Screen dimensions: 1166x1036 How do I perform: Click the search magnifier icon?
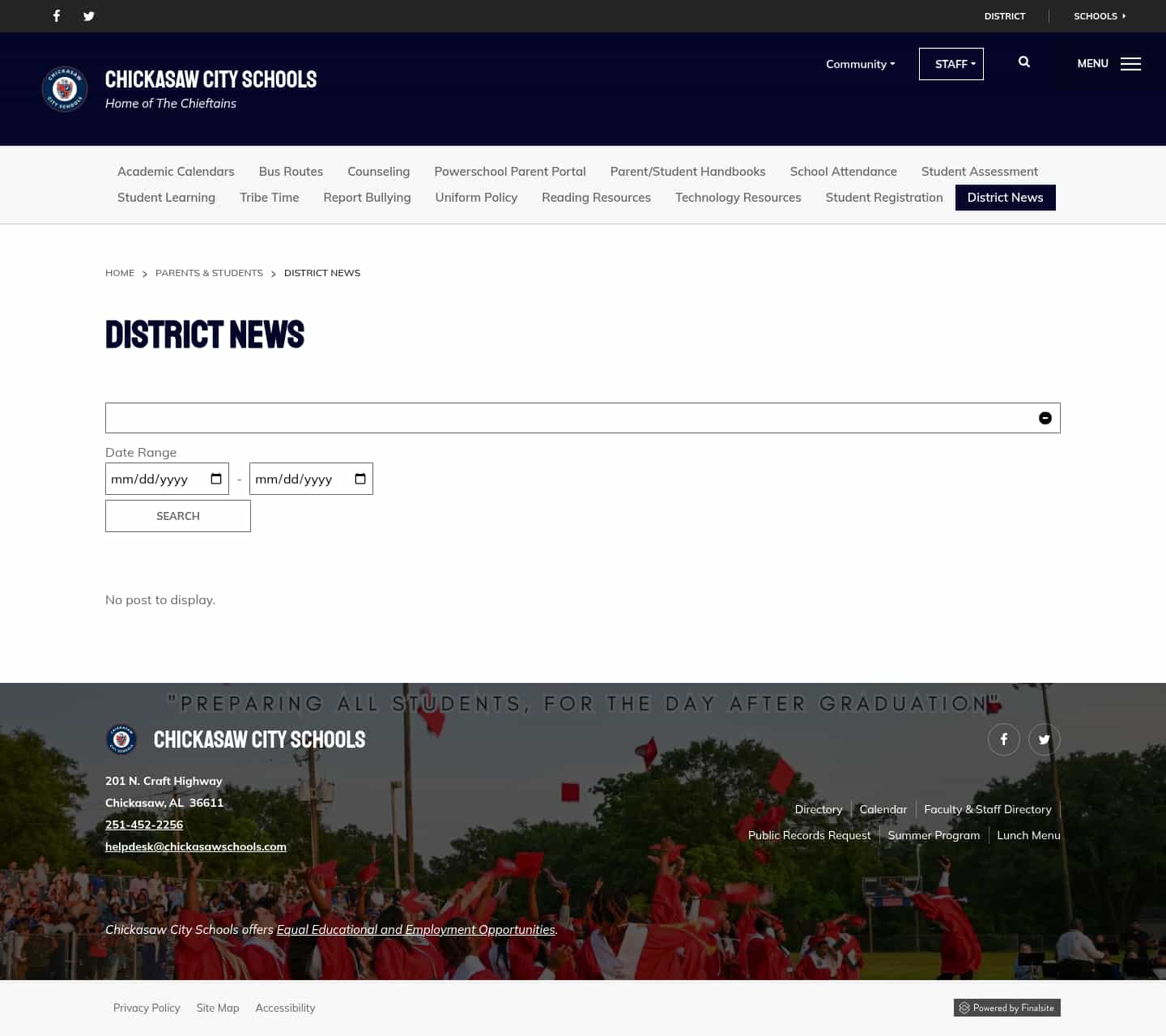coord(1023,62)
